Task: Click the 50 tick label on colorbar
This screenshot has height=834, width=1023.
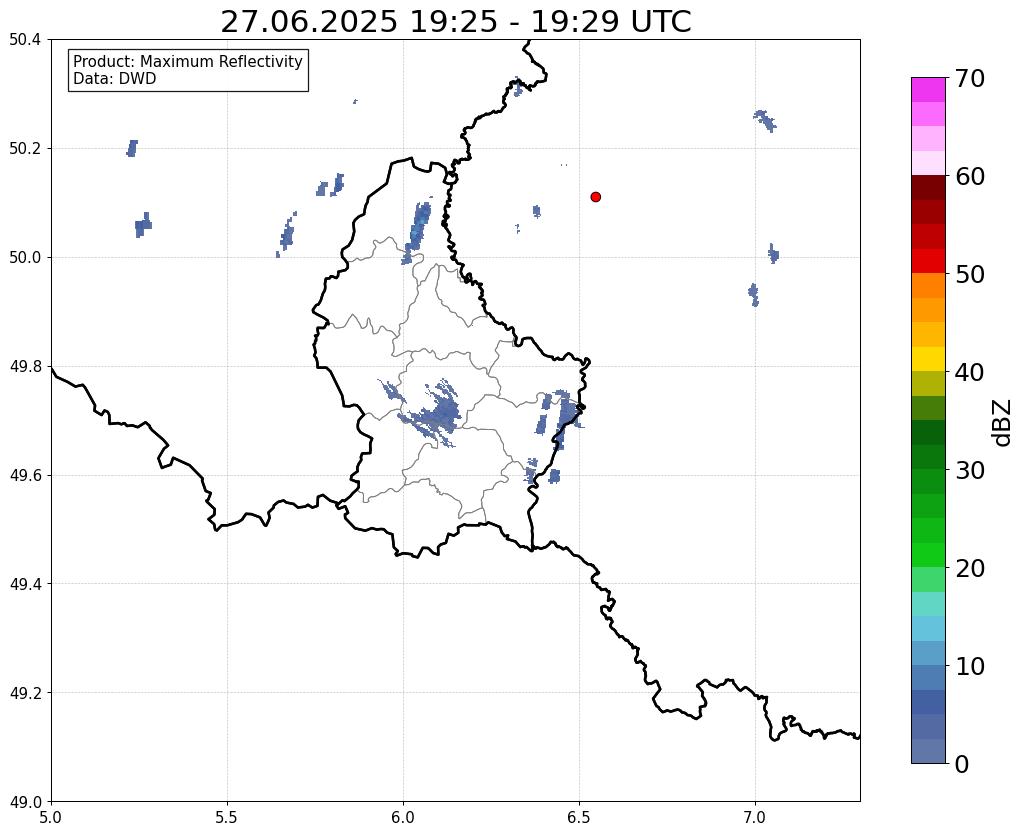Action: pyautogui.click(x=970, y=274)
